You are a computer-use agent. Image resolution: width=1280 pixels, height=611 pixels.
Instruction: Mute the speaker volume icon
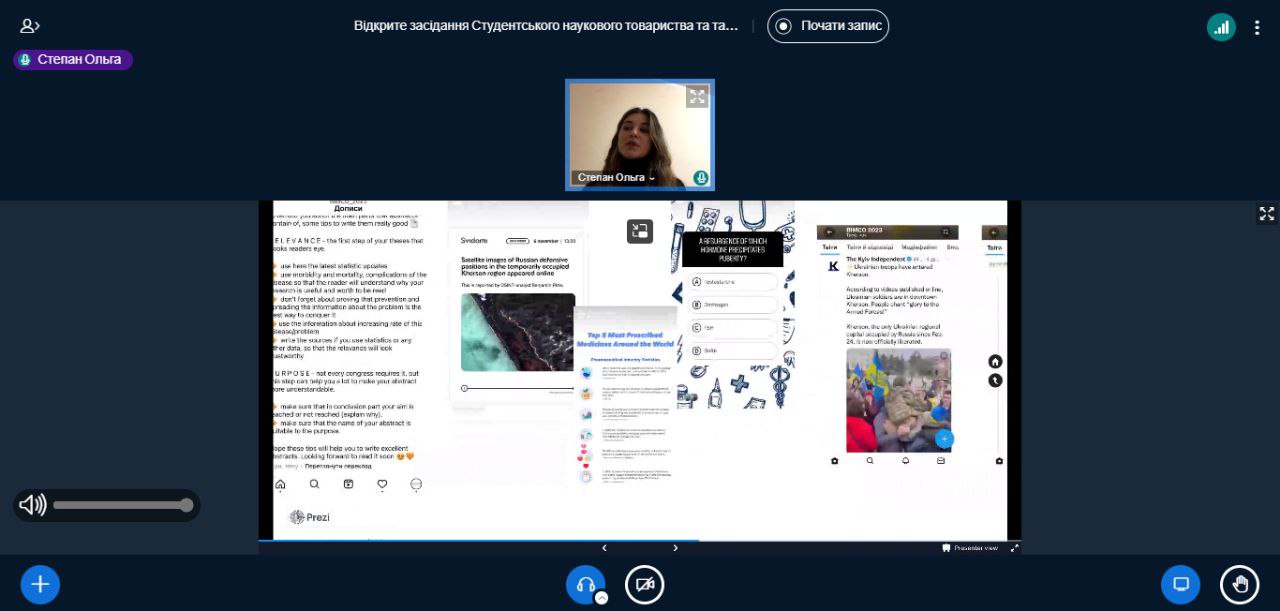tap(32, 505)
